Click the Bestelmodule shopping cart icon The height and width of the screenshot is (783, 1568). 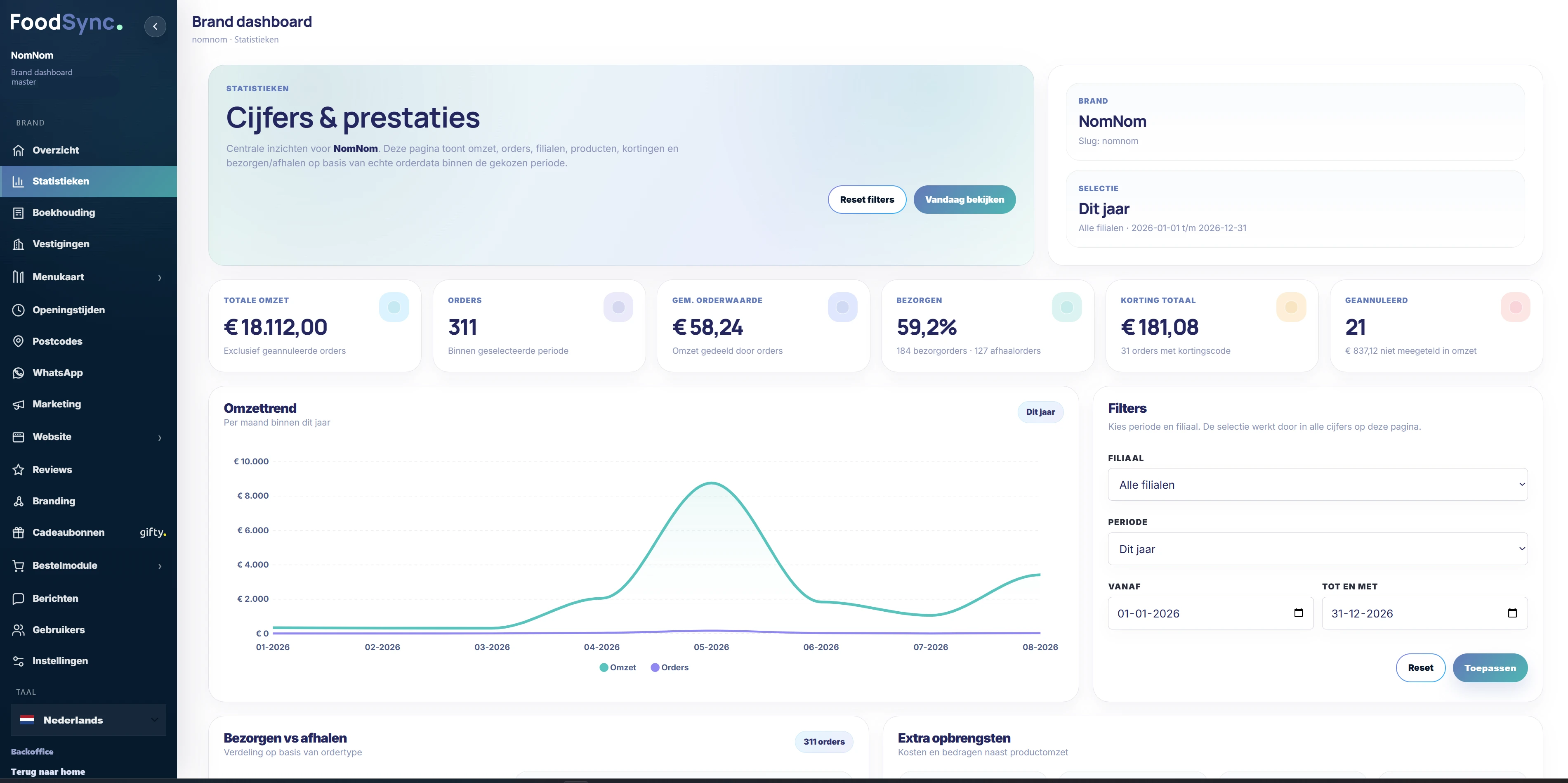19,565
